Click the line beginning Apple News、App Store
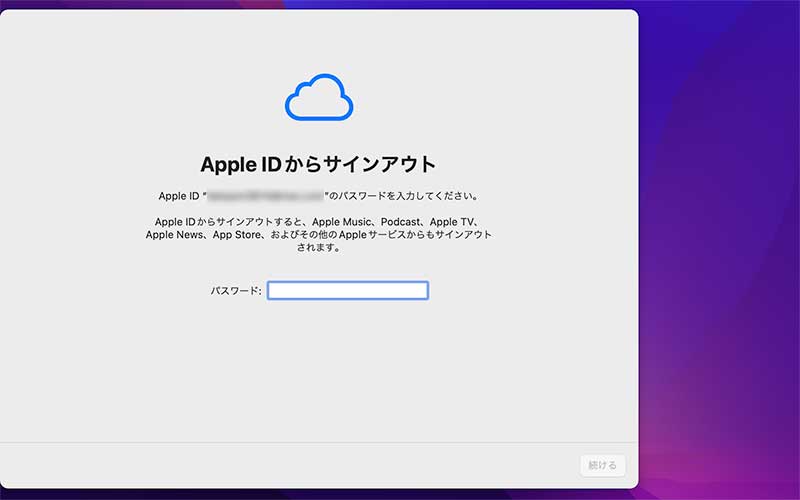This screenshot has width=800, height=500. [318, 235]
